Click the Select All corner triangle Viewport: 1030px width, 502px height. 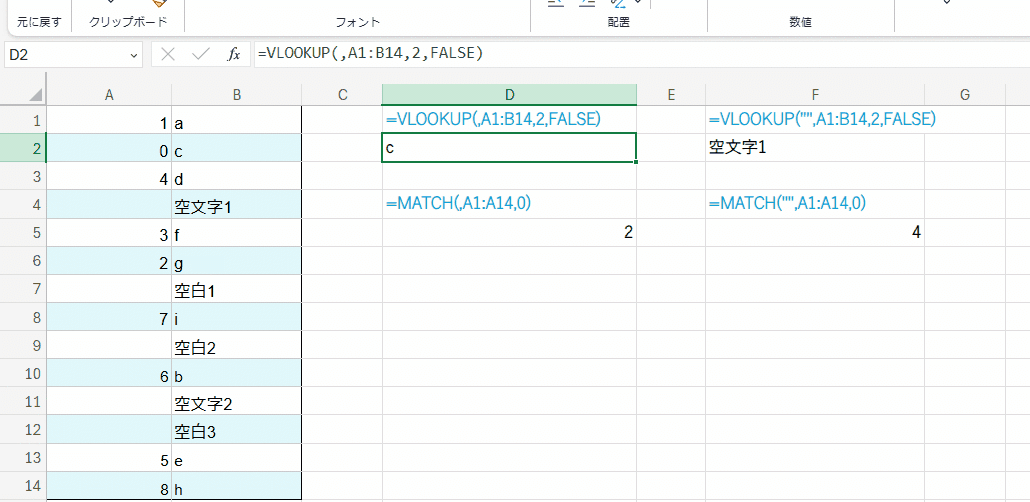point(35,95)
